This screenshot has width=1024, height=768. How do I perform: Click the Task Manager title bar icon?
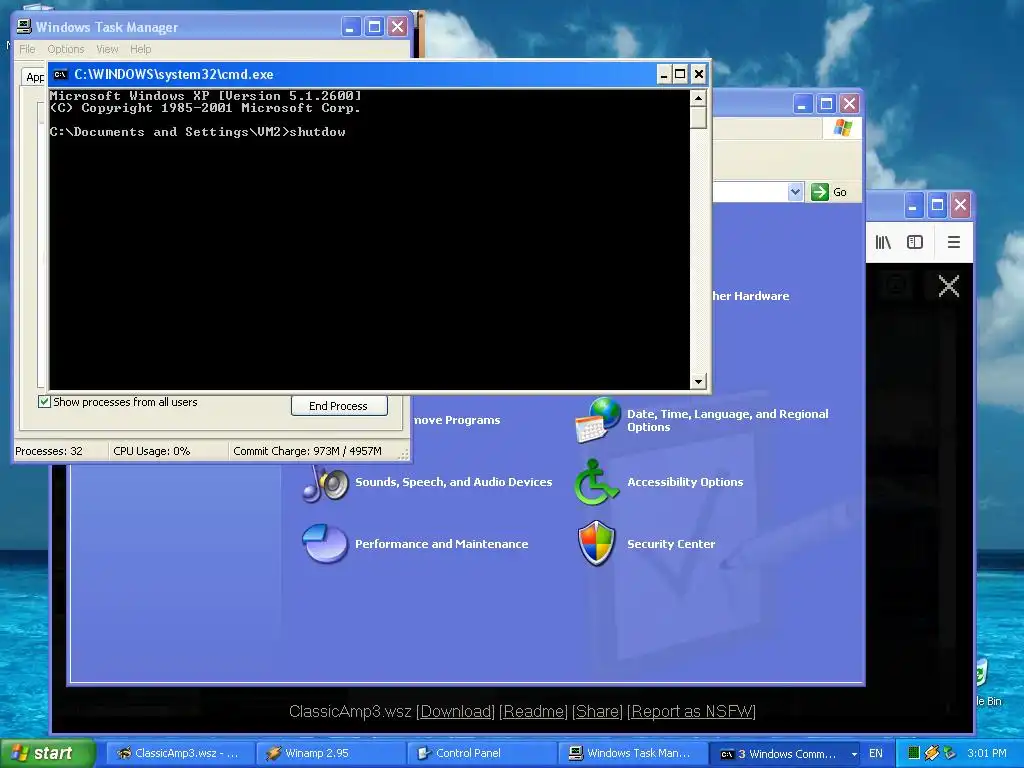(24, 27)
